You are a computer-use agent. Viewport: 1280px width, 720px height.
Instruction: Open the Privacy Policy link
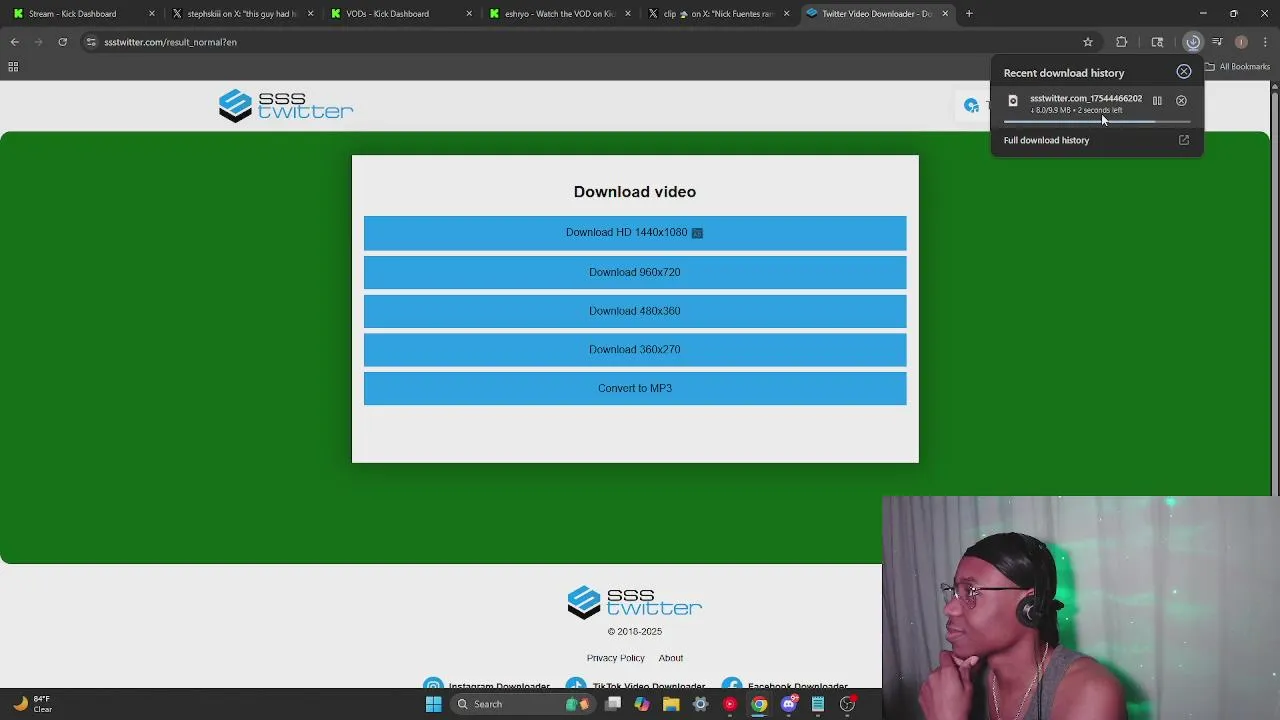click(x=616, y=658)
